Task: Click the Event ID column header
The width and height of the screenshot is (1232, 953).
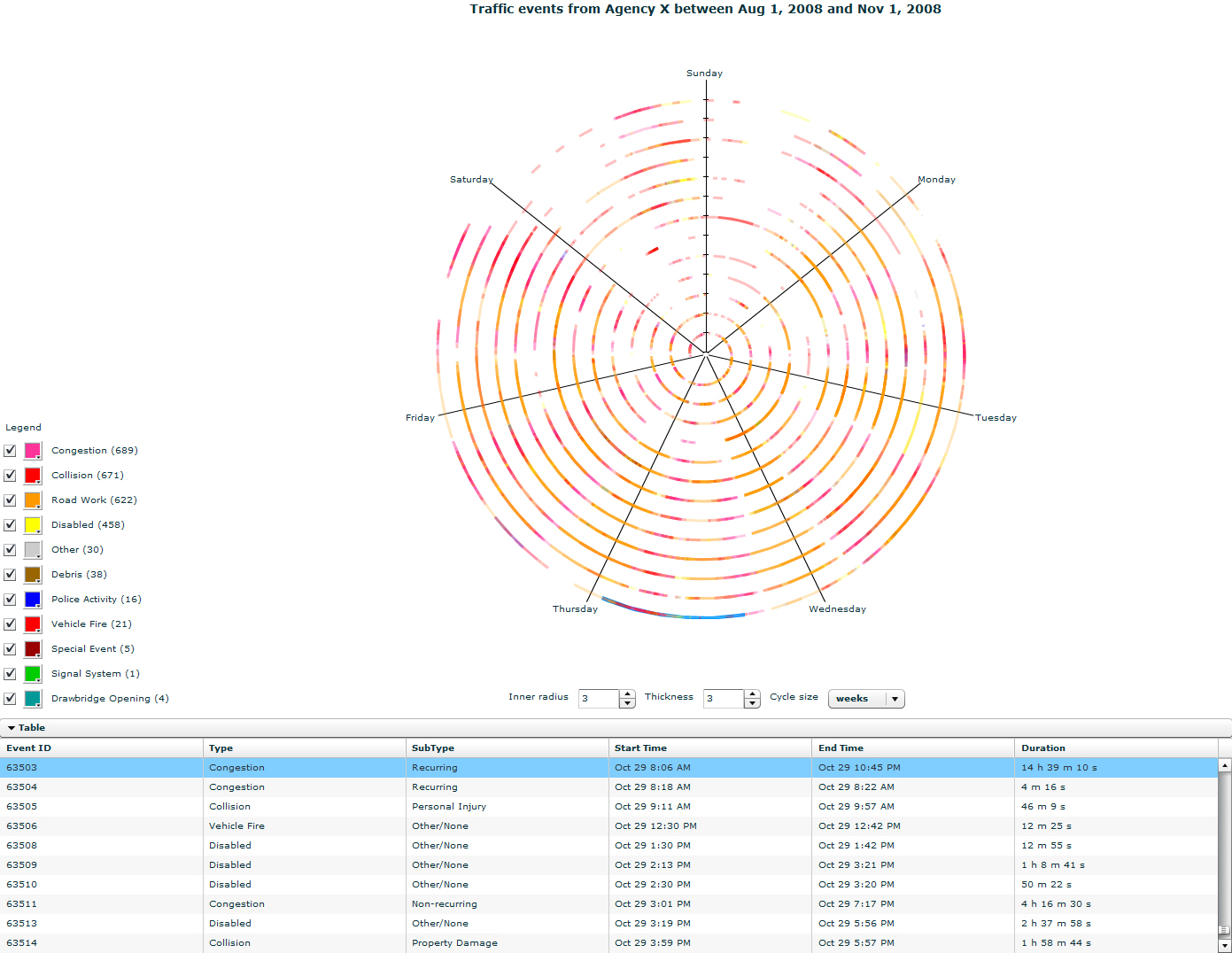Action: click(29, 748)
